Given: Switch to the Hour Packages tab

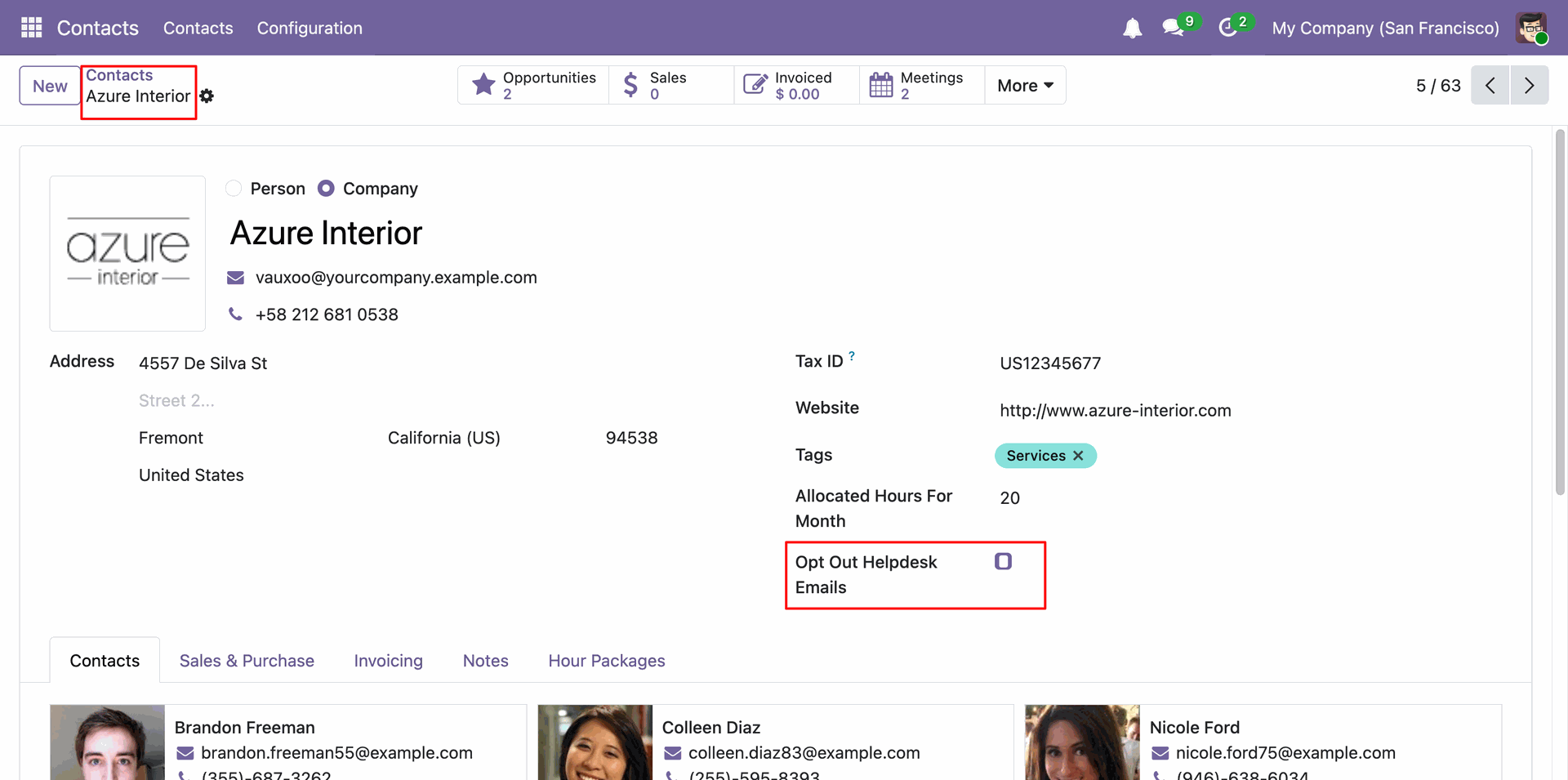Looking at the screenshot, I should tap(606, 661).
